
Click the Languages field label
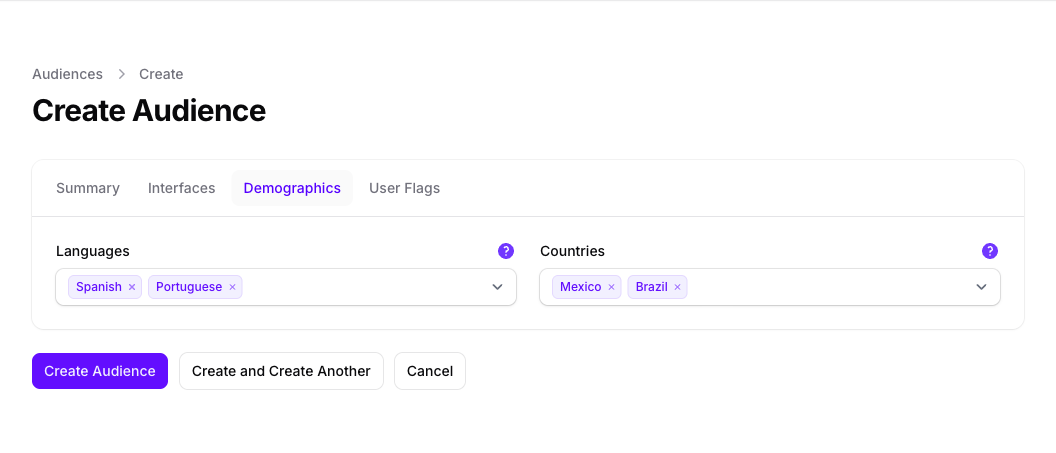[93, 251]
